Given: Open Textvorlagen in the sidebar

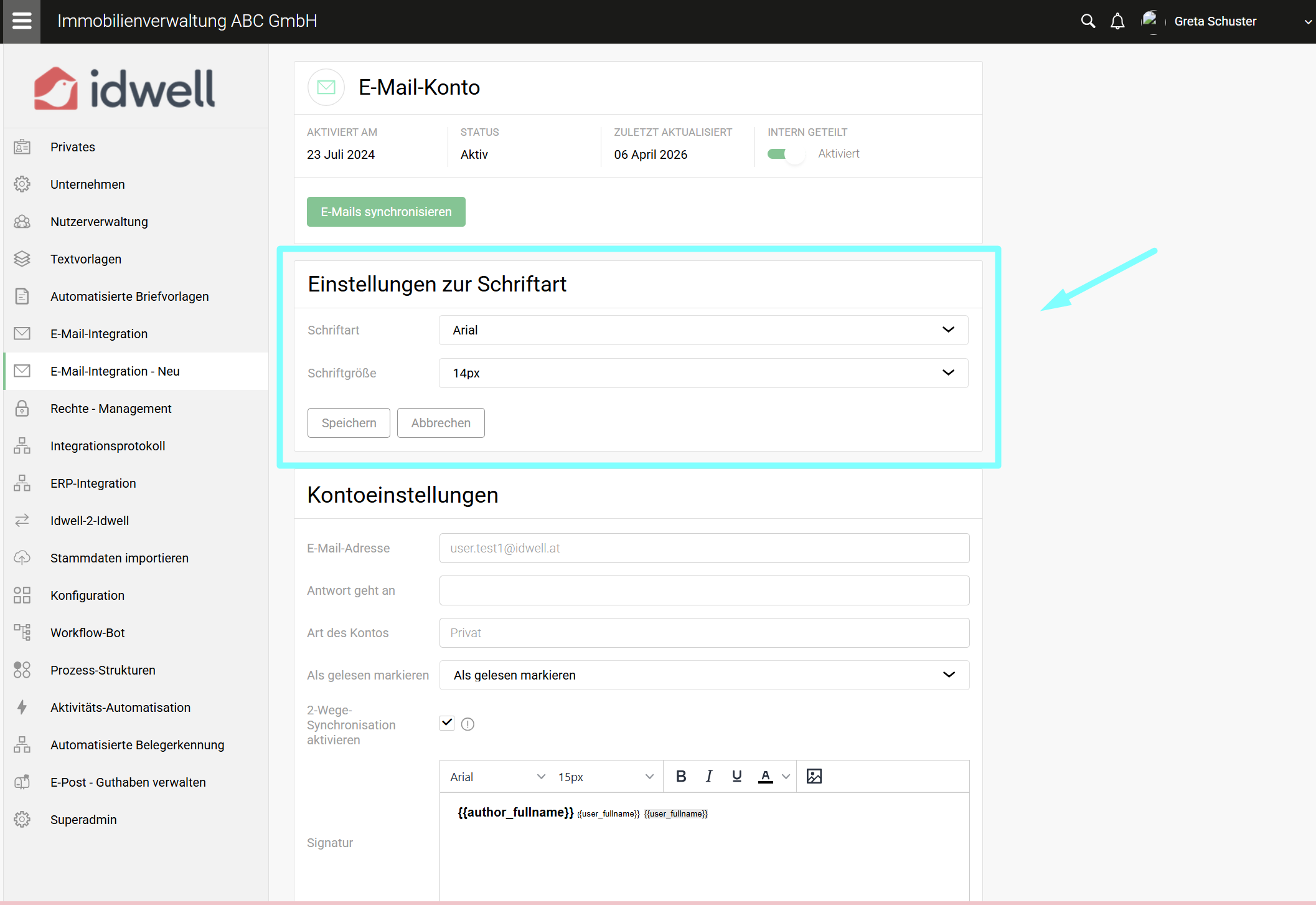Looking at the screenshot, I should [86, 259].
